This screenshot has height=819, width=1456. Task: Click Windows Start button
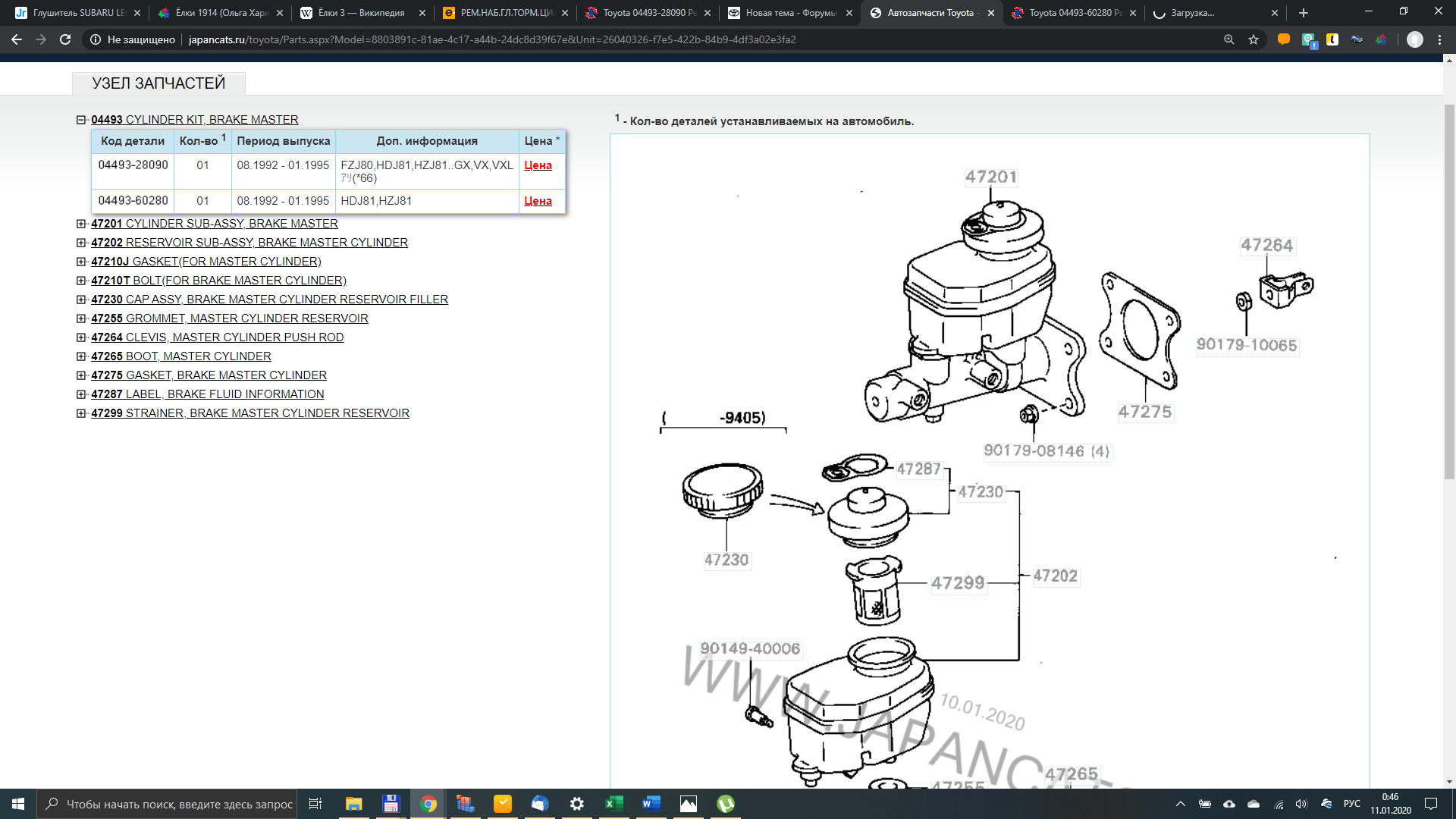pyautogui.click(x=18, y=804)
